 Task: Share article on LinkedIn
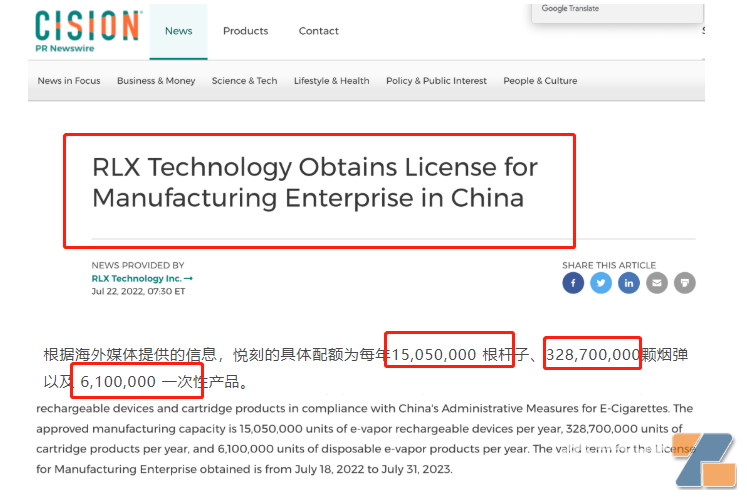[629, 283]
